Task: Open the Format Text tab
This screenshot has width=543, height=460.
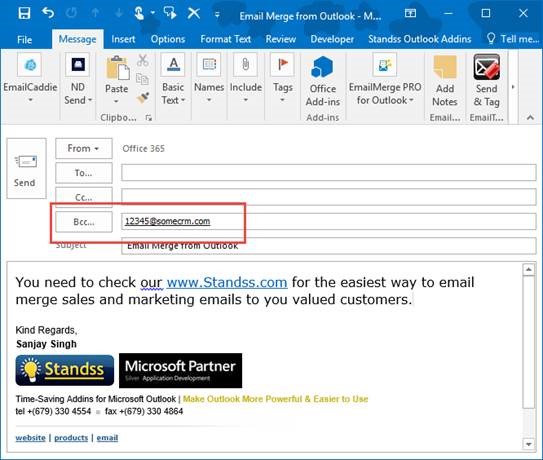Action: [225, 39]
